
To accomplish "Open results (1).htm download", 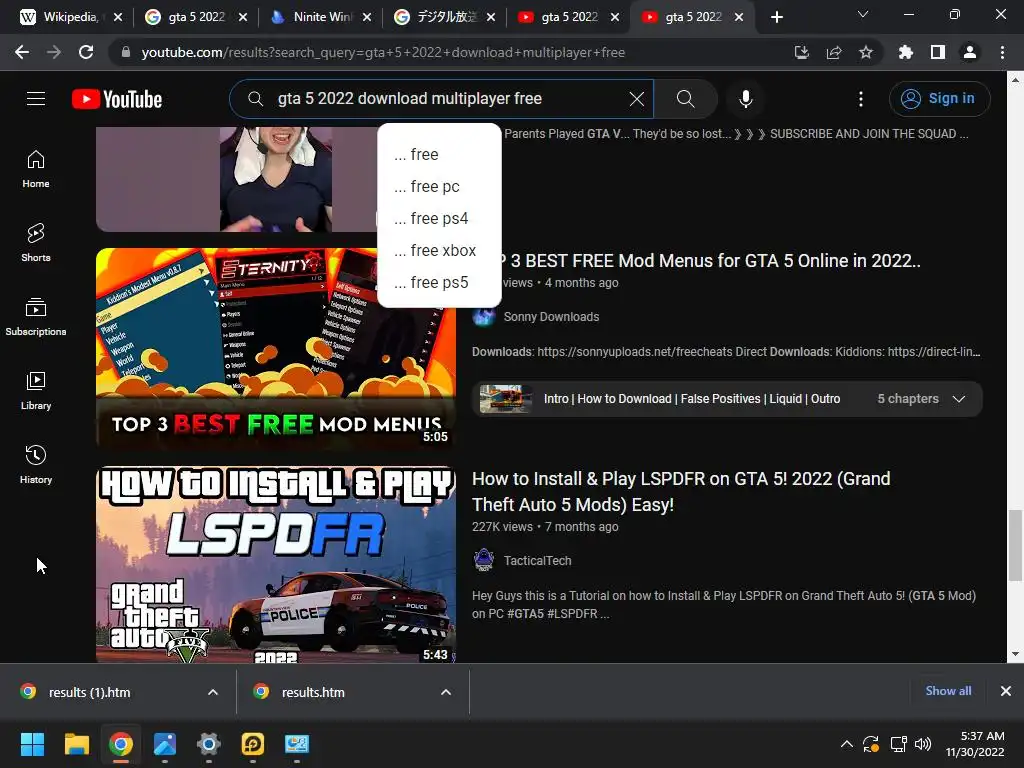I will [89, 692].
